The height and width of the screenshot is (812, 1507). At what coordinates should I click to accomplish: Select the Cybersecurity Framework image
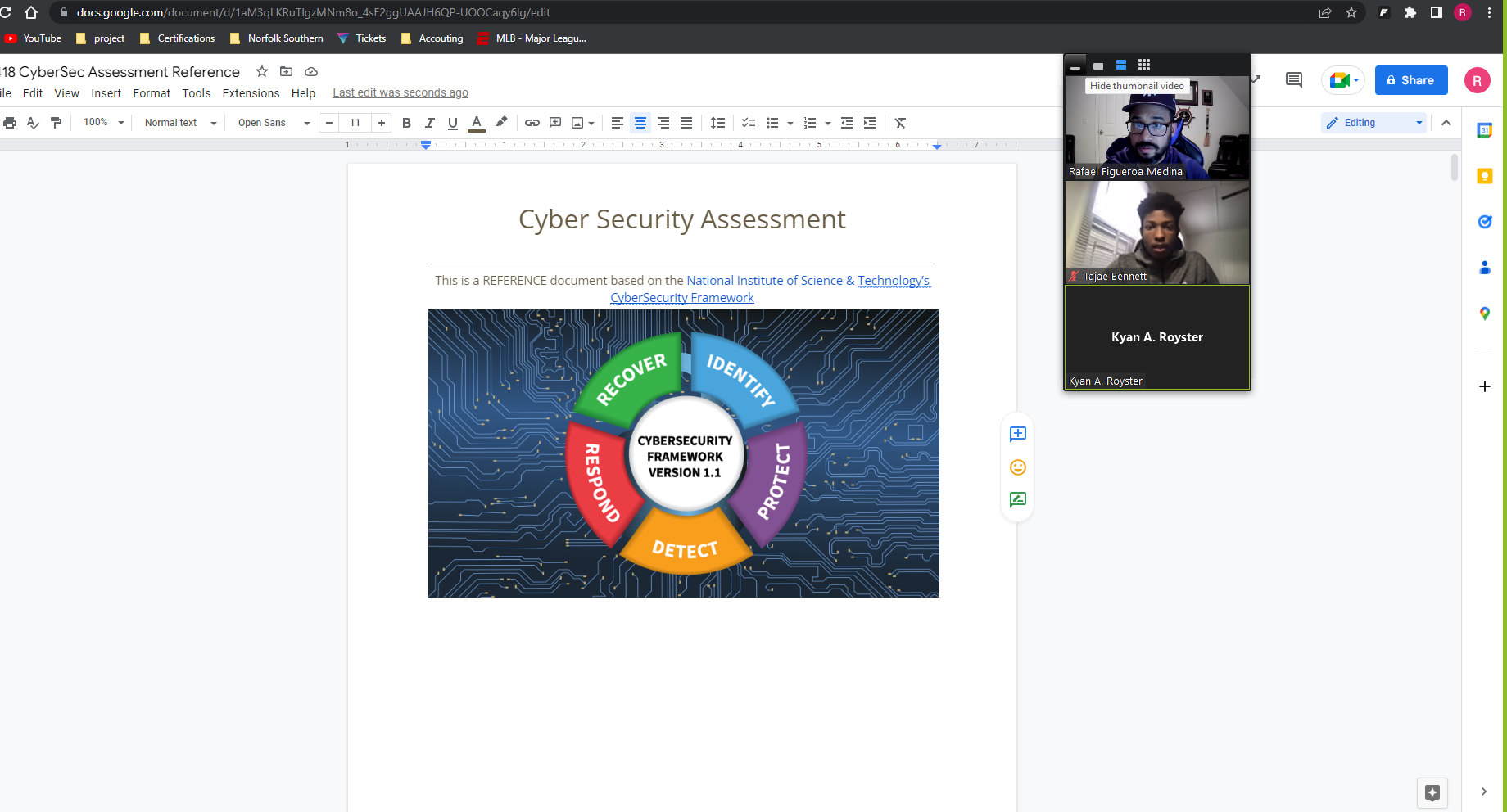(684, 453)
